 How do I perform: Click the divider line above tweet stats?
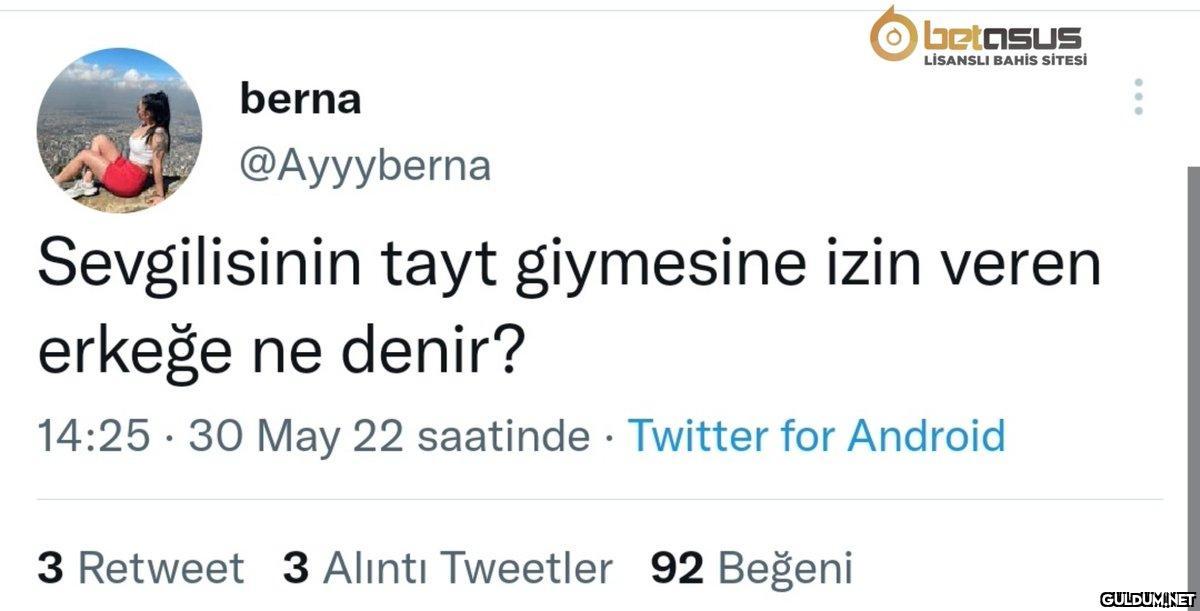point(600,499)
